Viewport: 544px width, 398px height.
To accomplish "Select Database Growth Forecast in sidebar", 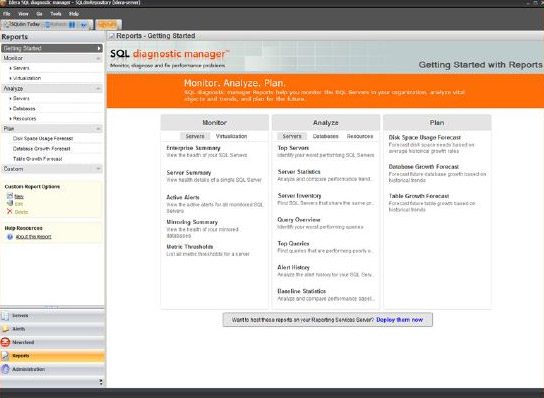I will [x=41, y=149].
